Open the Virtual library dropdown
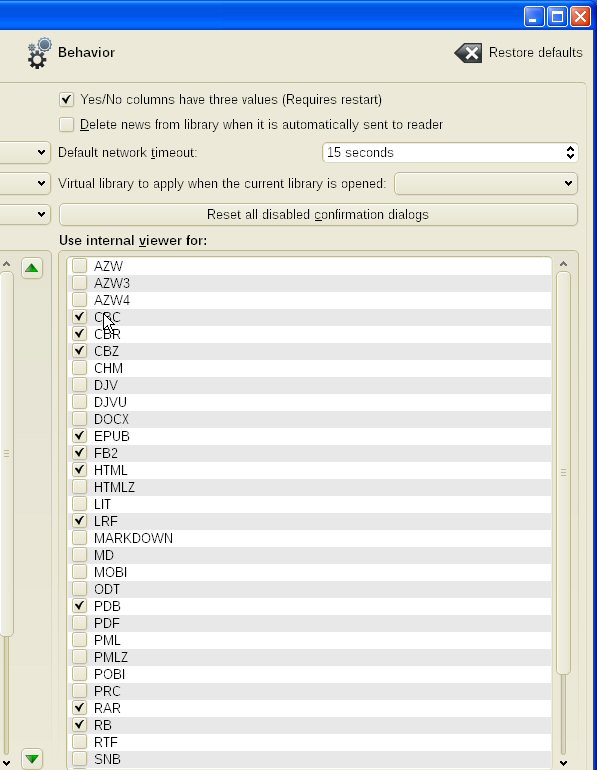 click(486, 184)
